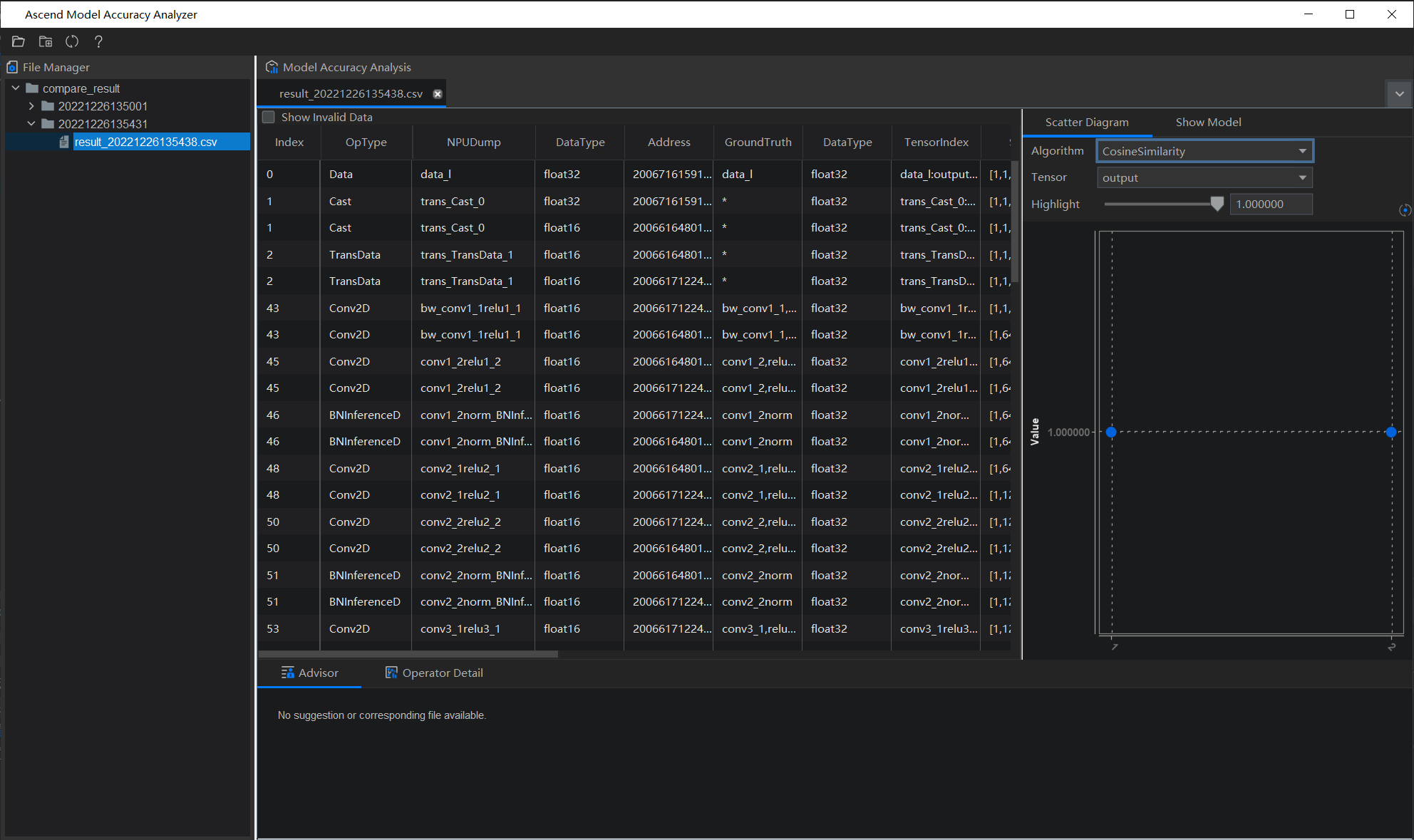Click the conv3_1,relu... GroundTruth cell
The height and width of the screenshot is (840, 1414).
tap(758, 629)
